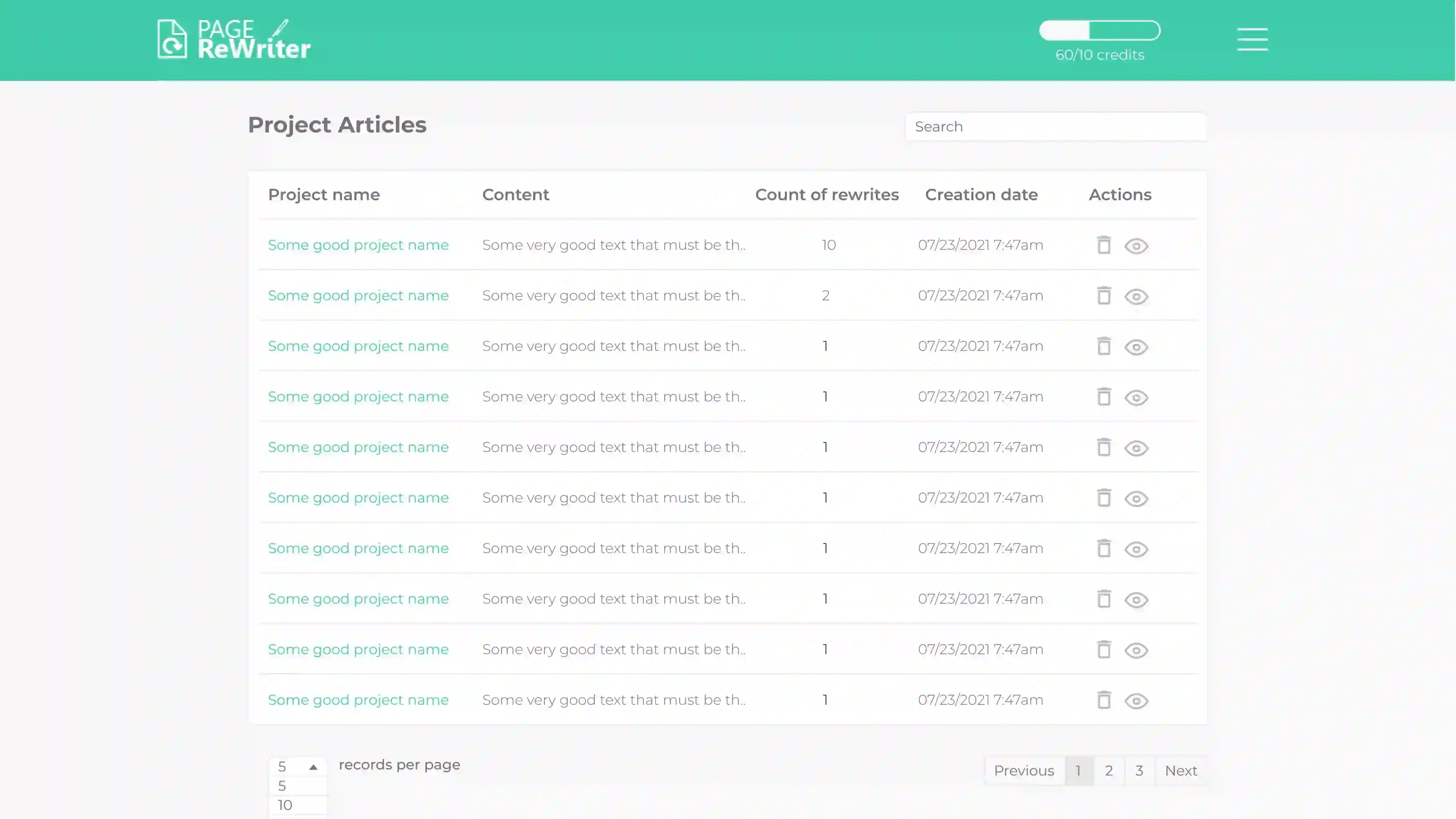This screenshot has width=1456, height=819.
Task: Delete the third article row
Action: click(x=1103, y=346)
